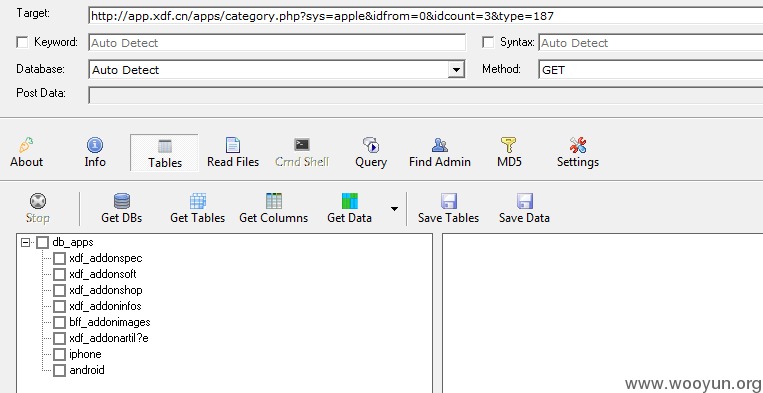Check the xdf_addonsoft table checkbox
Image resolution: width=763 pixels, height=393 pixels.
click(x=59, y=274)
